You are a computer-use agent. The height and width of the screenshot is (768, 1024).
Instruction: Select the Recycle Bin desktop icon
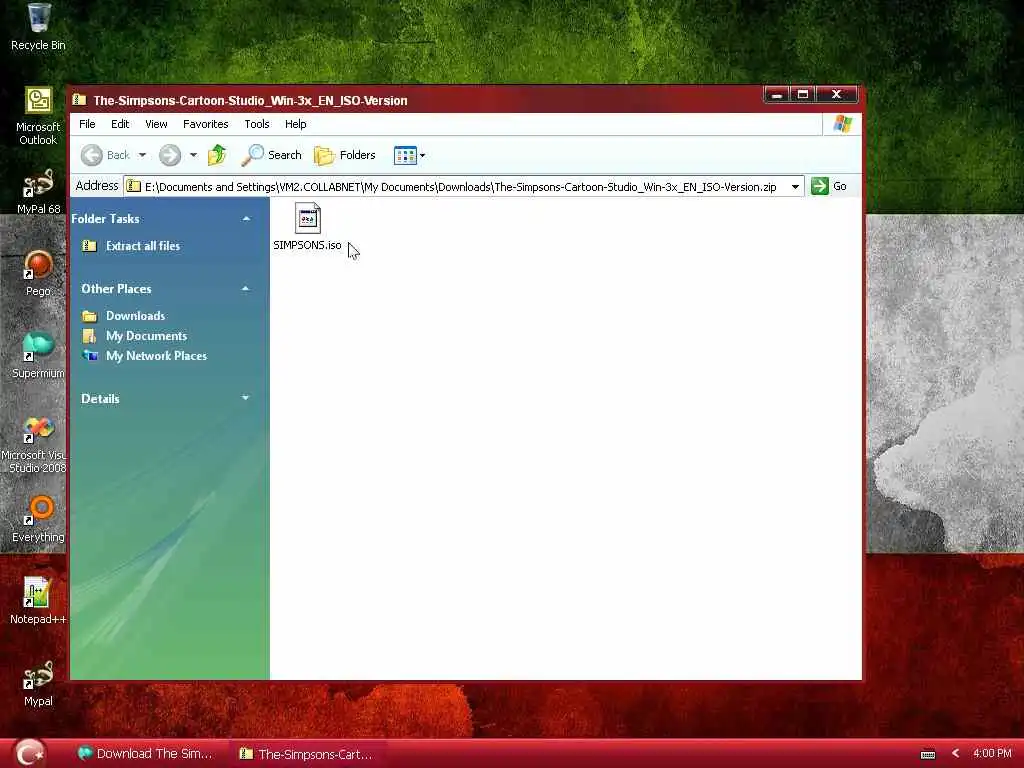pyautogui.click(x=39, y=17)
